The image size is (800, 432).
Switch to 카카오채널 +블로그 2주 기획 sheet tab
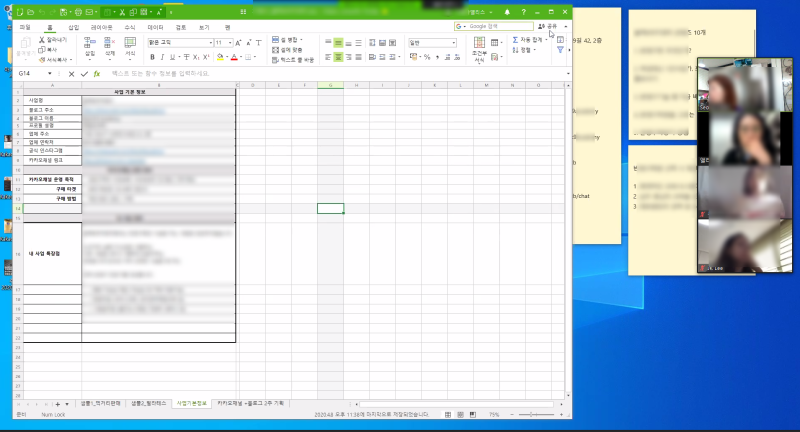(x=251, y=403)
